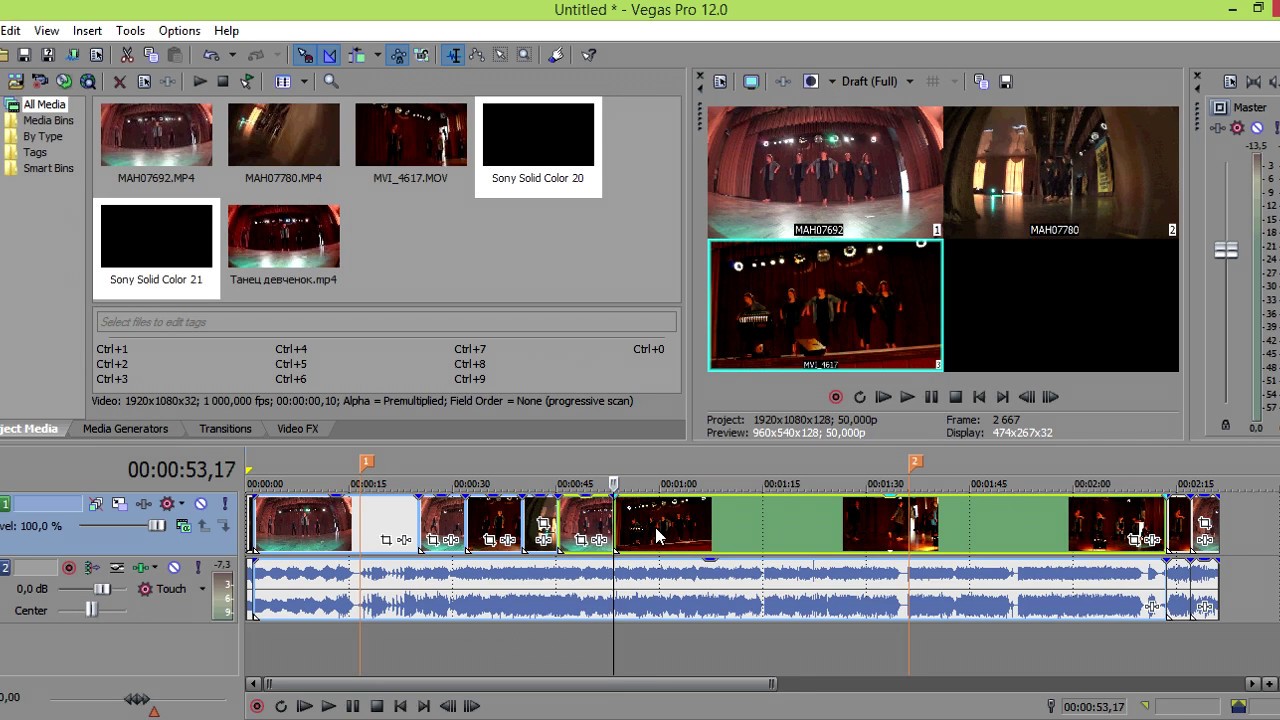
Task: Save preview snapshot to file
Action: point(1005,82)
